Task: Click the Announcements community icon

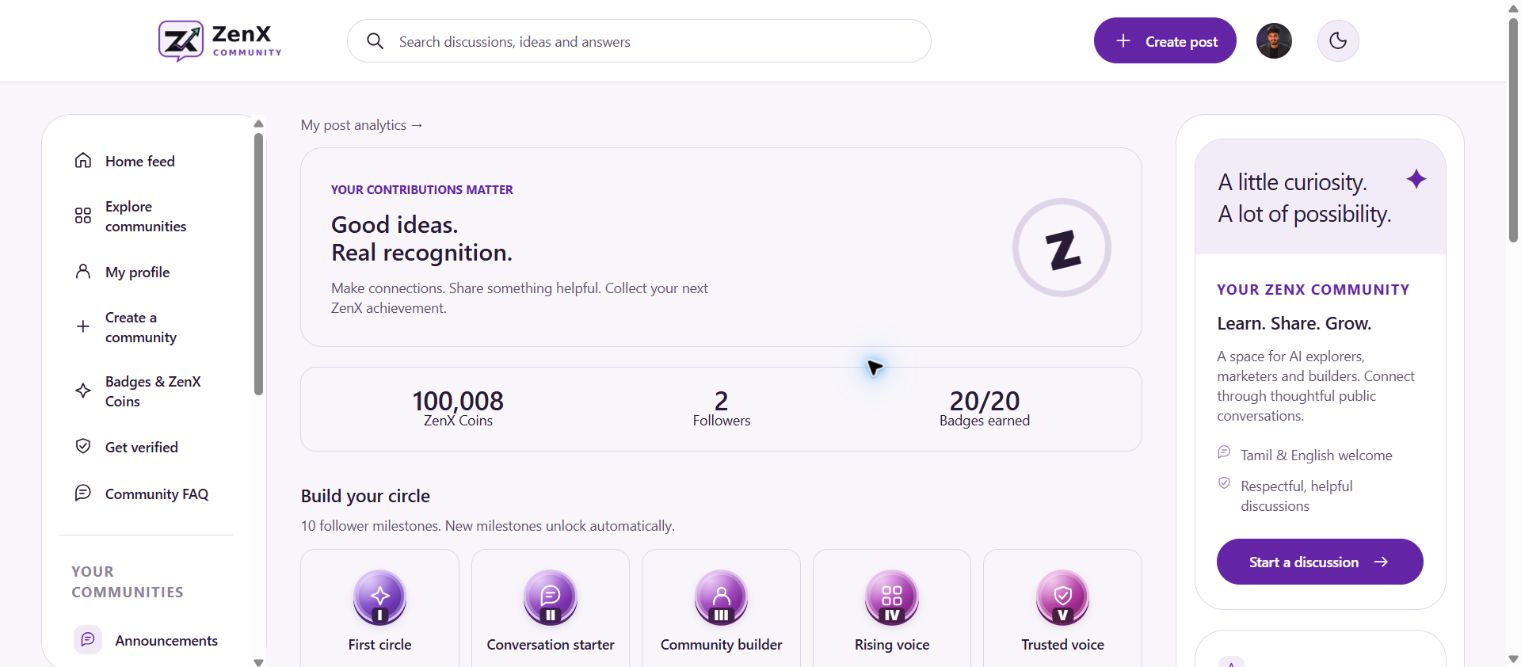Action: click(88, 640)
